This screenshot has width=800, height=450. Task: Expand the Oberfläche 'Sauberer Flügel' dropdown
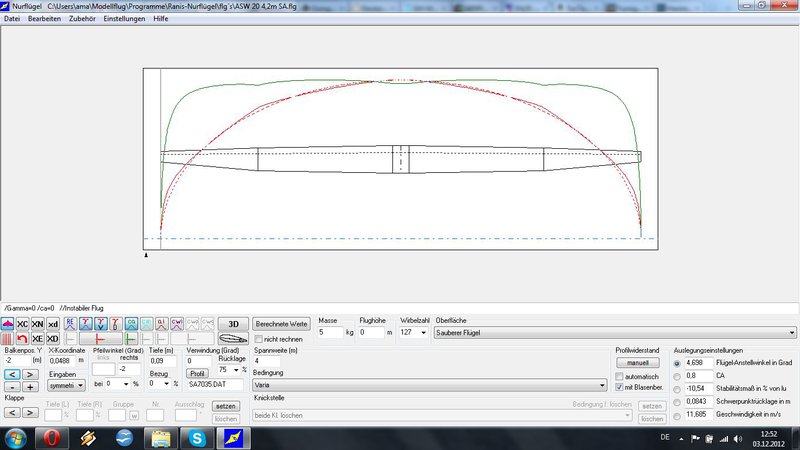coord(791,332)
